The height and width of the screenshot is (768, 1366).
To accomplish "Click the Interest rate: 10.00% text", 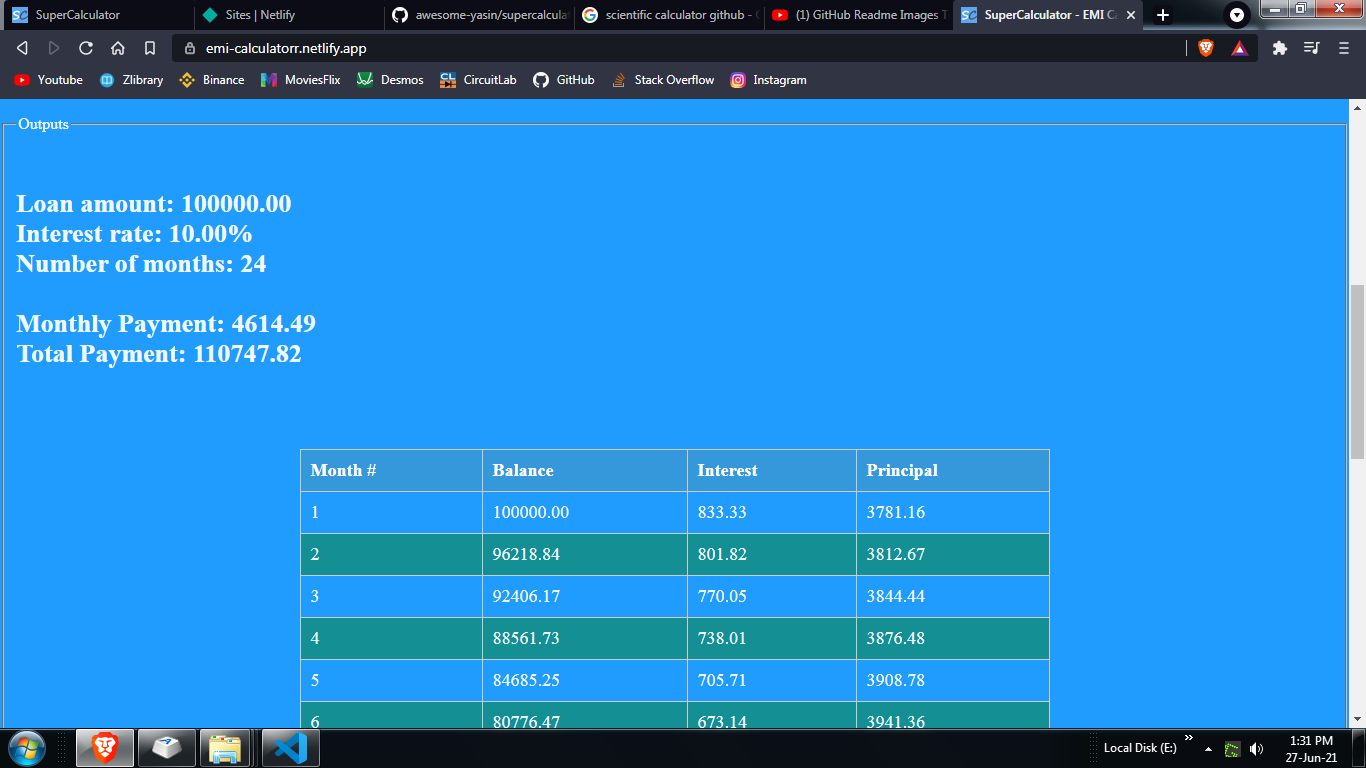I will (x=134, y=234).
